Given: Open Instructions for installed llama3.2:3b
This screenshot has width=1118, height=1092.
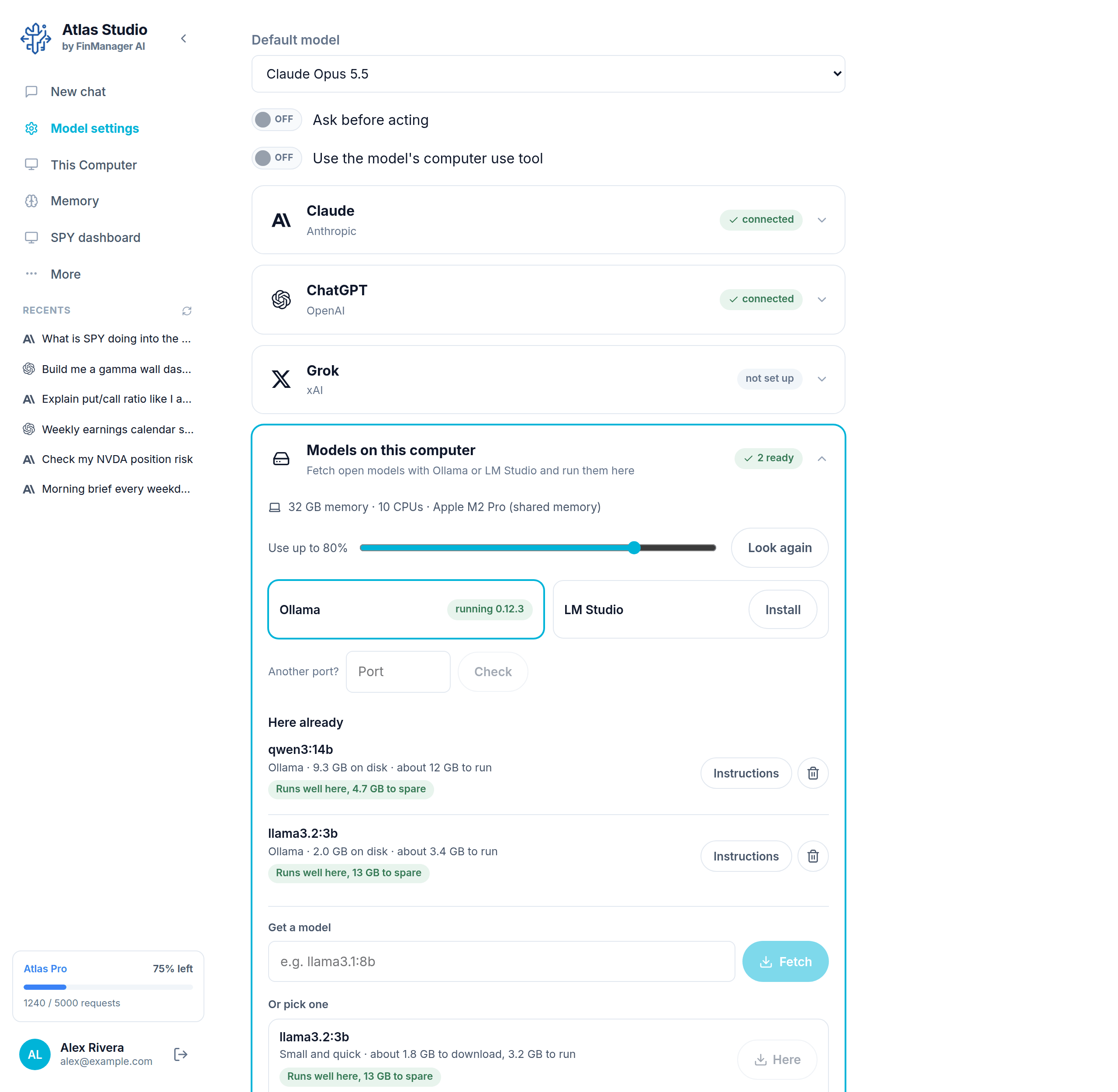Looking at the screenshot, I should click(x=746, y=856).
